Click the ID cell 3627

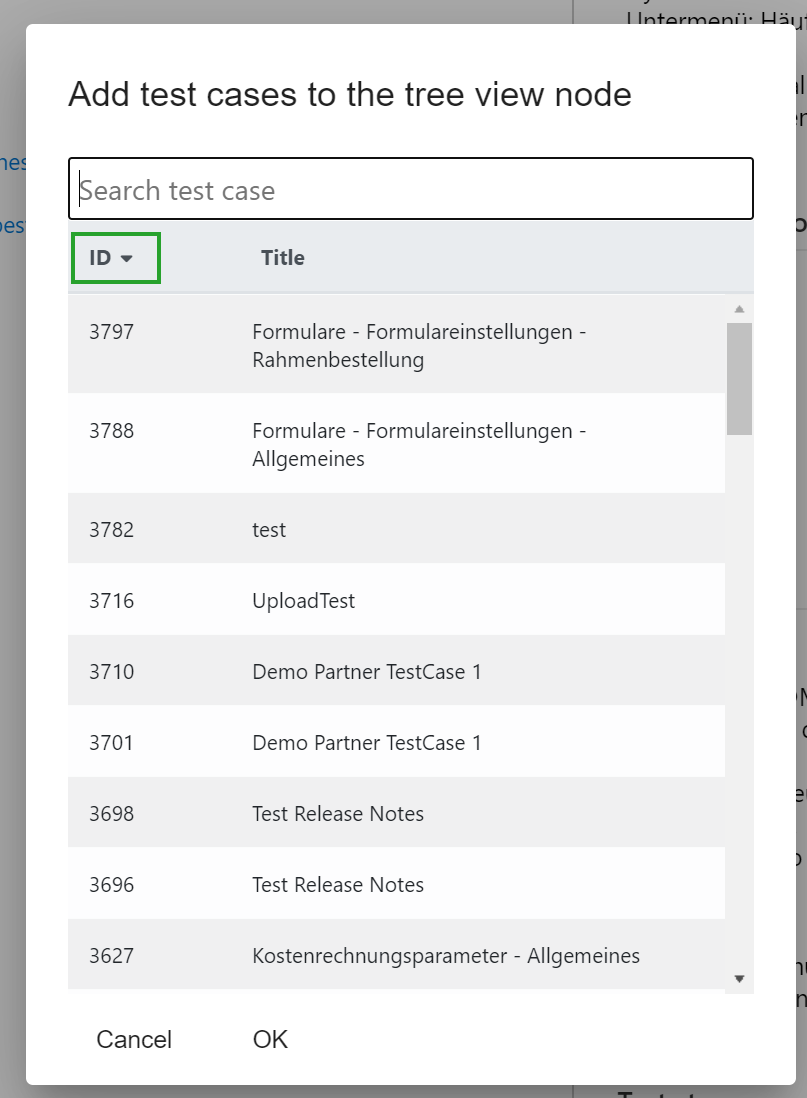click(111, 956)
